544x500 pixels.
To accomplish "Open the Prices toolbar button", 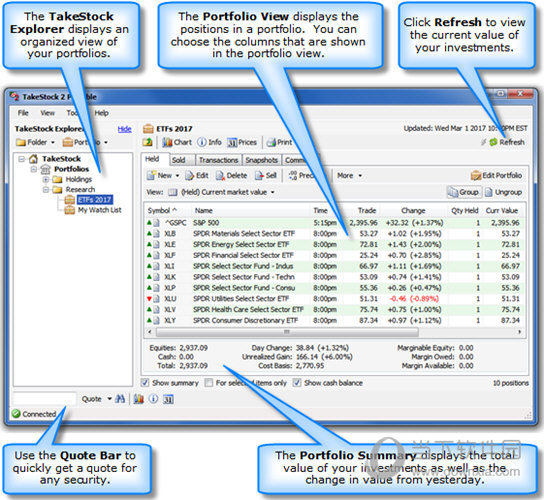I will tap(242, 142).
